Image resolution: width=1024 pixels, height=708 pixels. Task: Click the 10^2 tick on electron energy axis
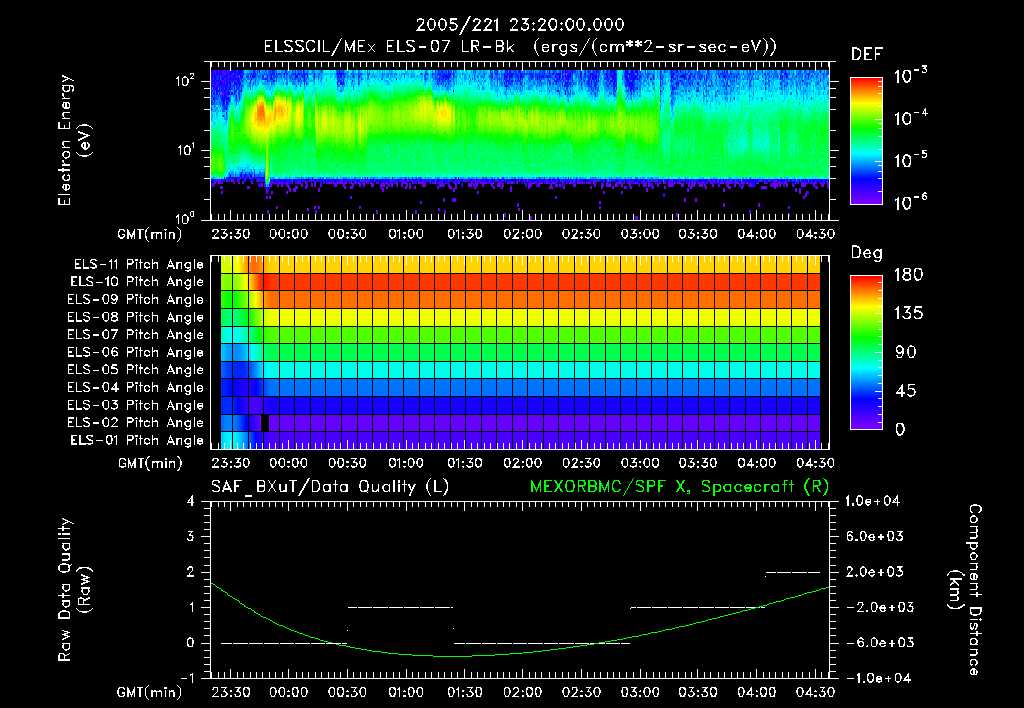click(x=185, y=81)
